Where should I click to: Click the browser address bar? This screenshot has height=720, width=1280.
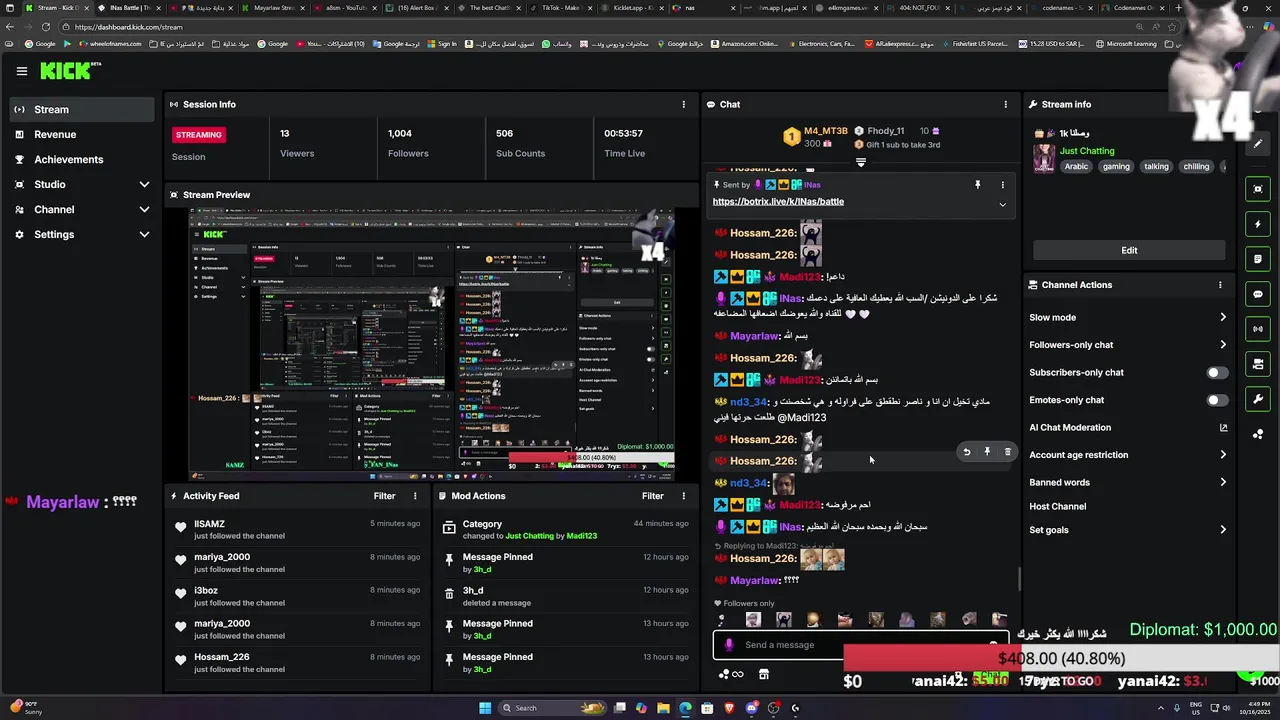(x=600, y=27)
